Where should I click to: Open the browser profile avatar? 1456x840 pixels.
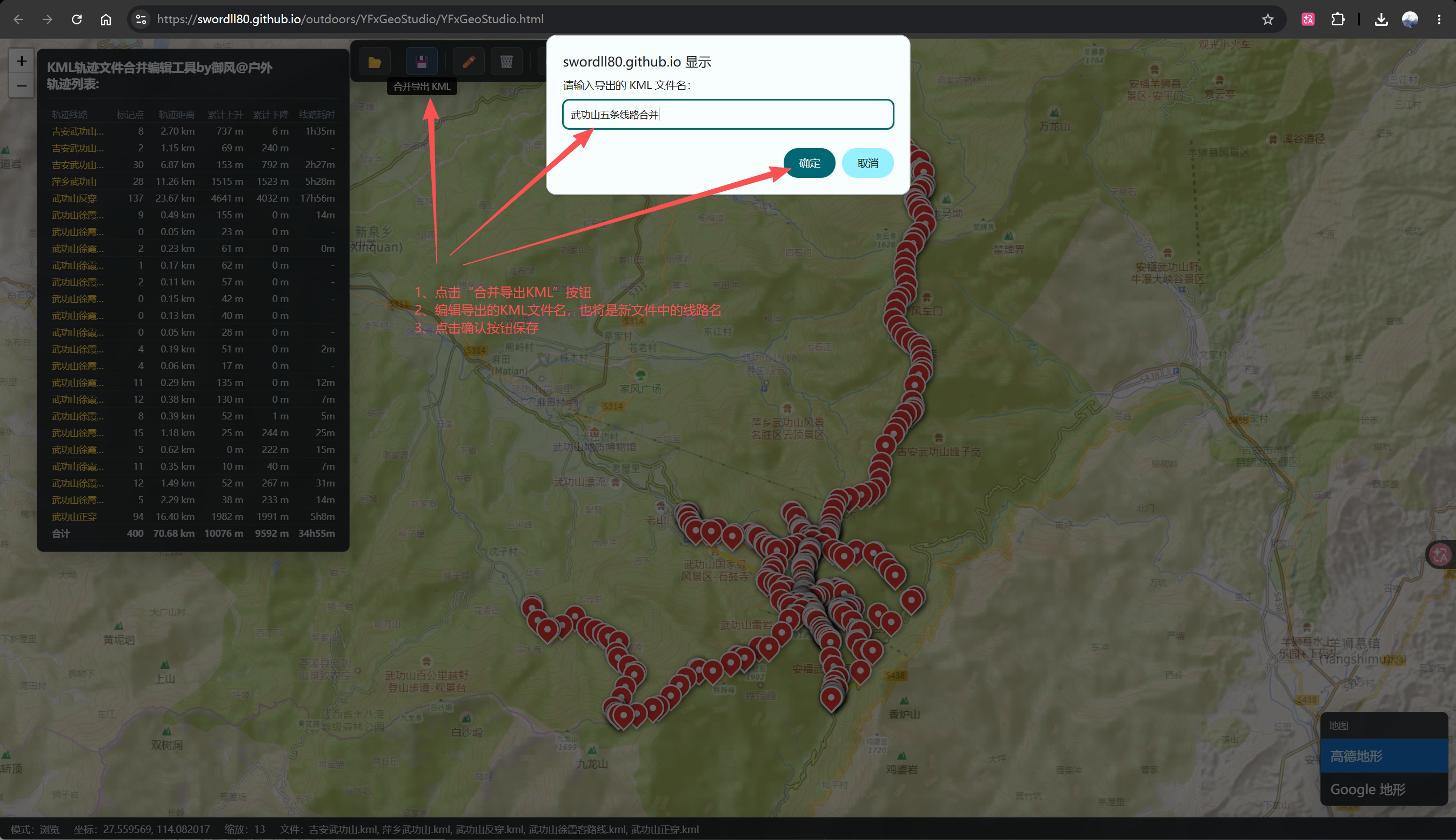click(x=1410, y=19)
